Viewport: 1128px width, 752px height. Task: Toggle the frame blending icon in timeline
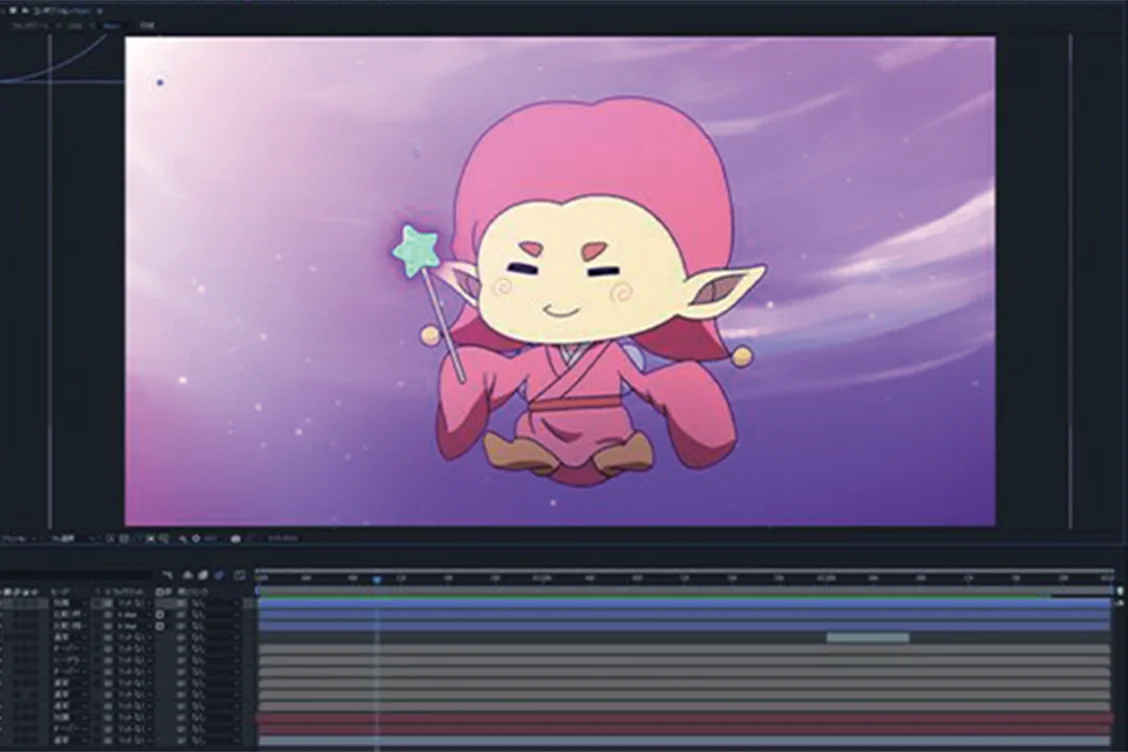pyautogui.click(x=202, y=575)
